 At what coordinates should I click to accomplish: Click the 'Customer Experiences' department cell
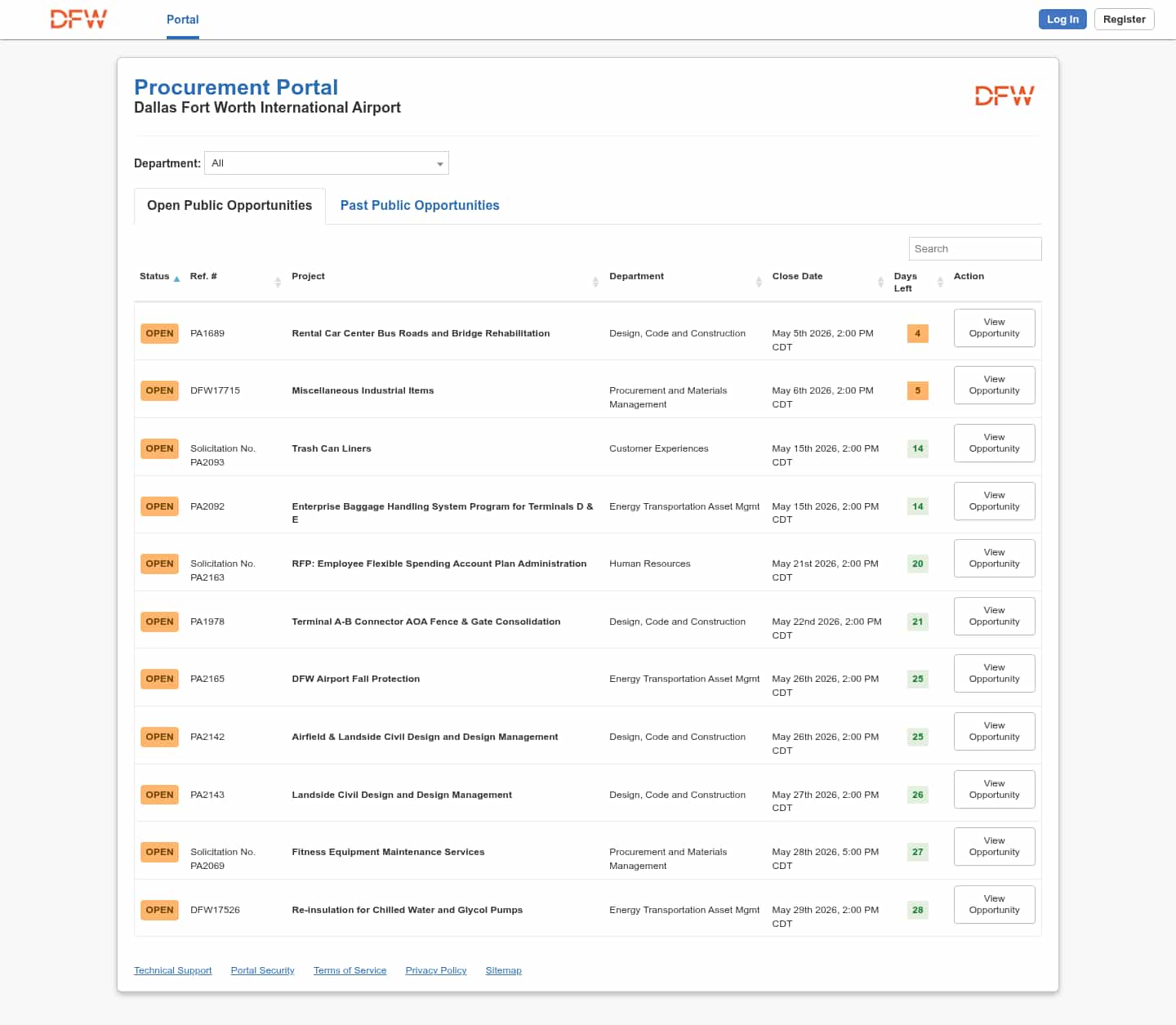coord(659,448)
